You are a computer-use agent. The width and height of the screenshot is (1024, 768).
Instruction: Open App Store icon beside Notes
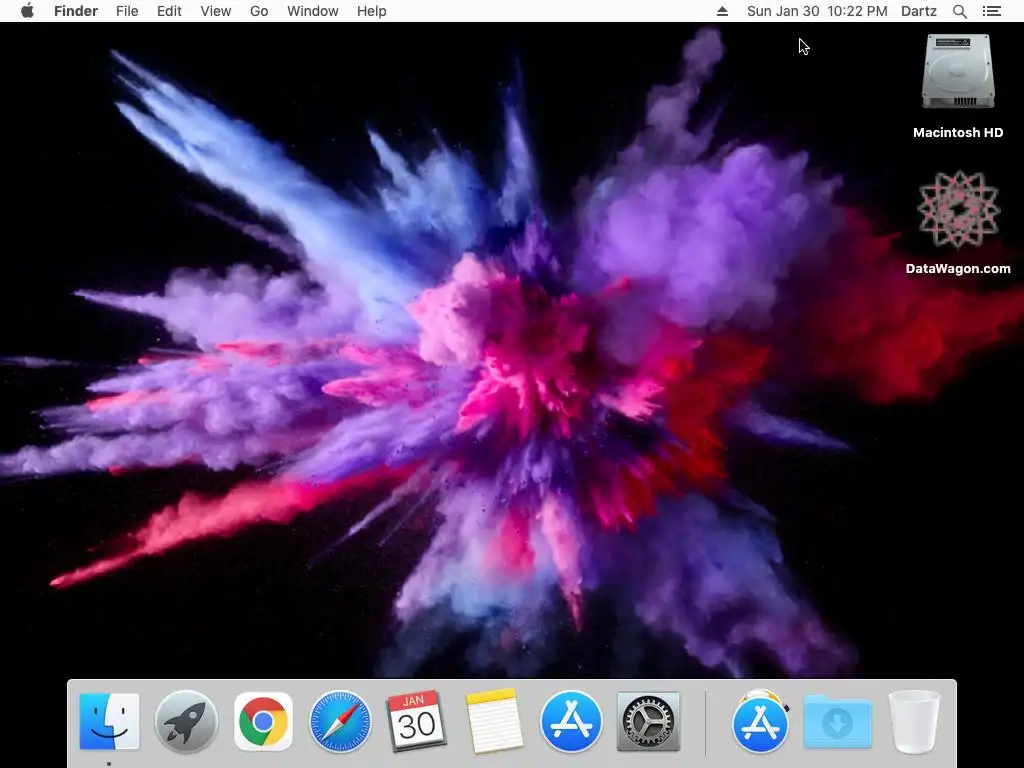(571, 722)
